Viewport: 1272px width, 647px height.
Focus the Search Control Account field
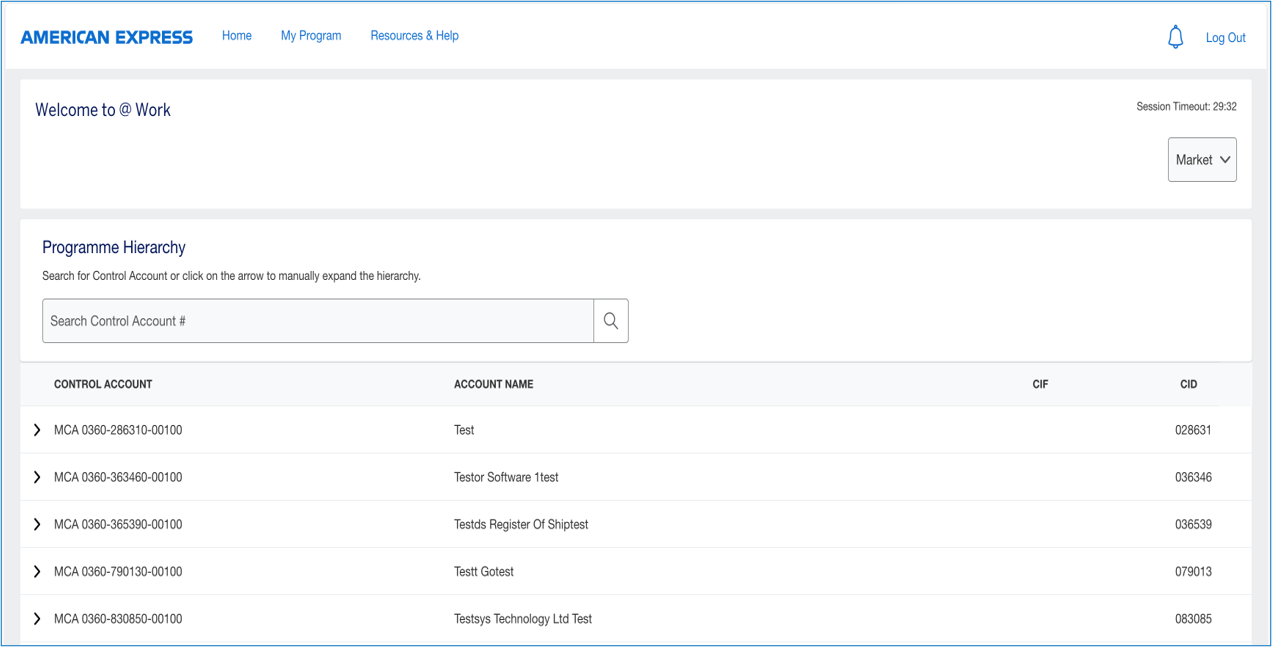click(x=318, y=321)
